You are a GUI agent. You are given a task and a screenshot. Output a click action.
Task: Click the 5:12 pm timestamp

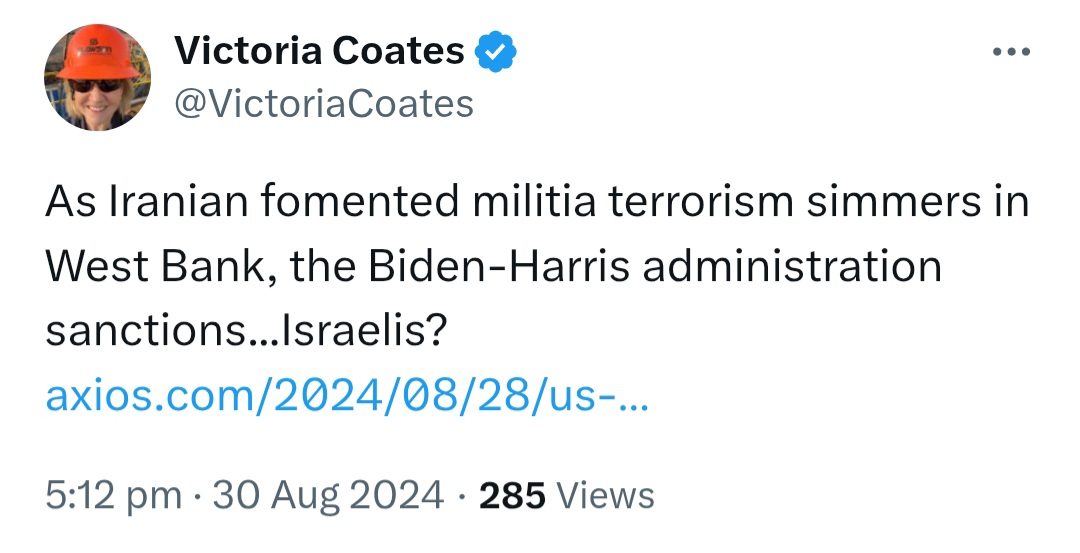tap(113, 495)
